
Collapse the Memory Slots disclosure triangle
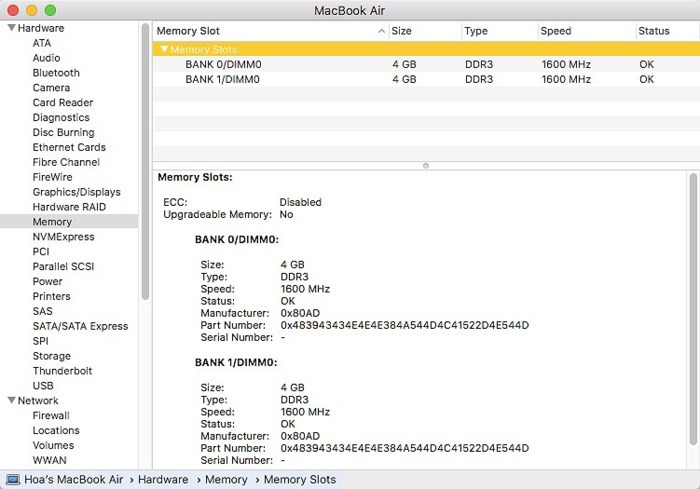(164, 49)
